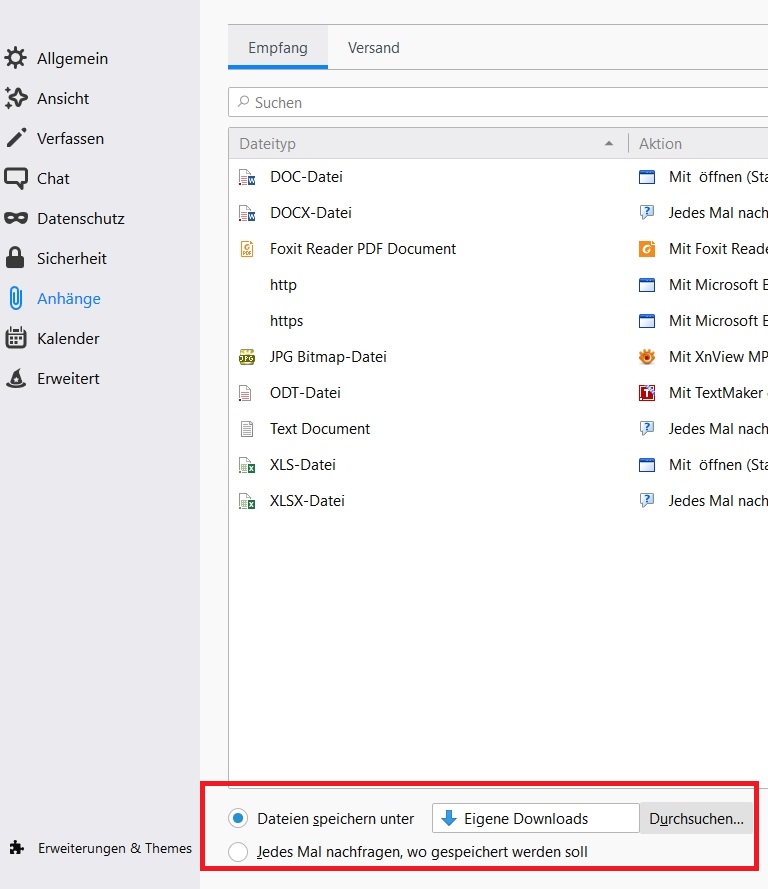Click the Sicherheit padlock icon

click(16, 258)
